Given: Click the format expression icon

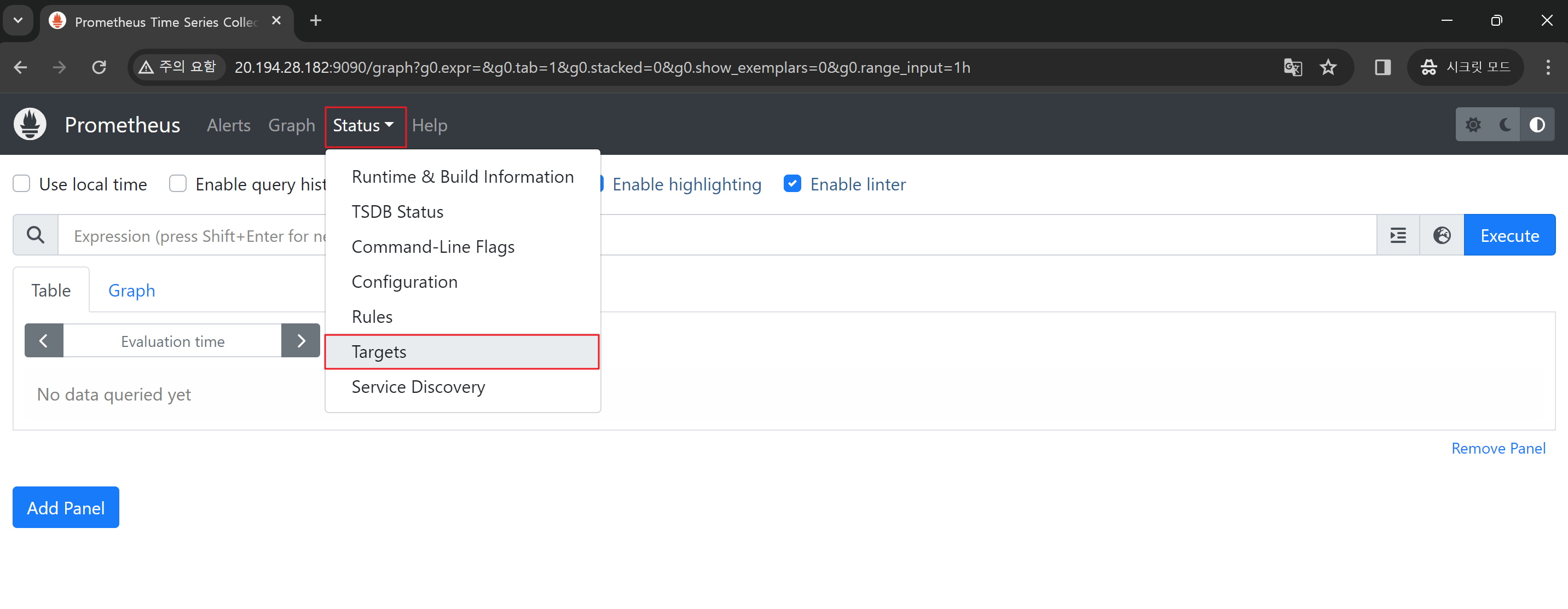Looking at the screenshot, I should (1398, 235).
